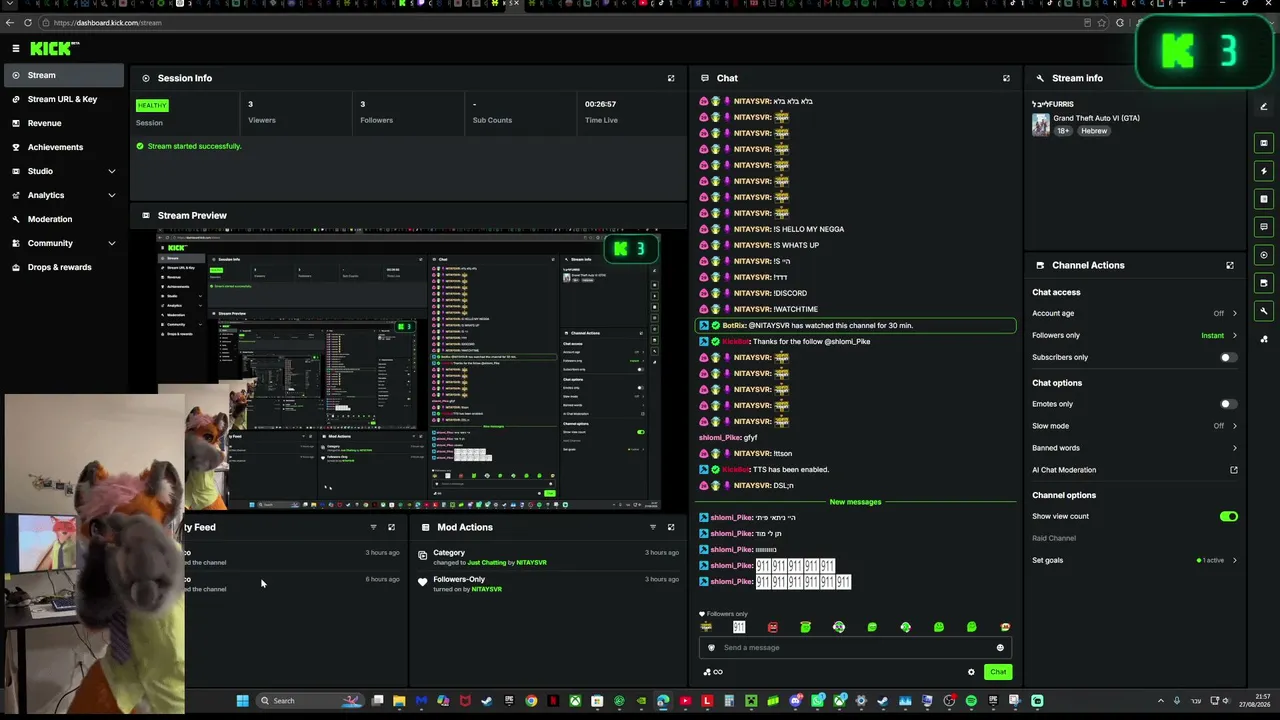Open Stream URL & Key page

[64, 99]
